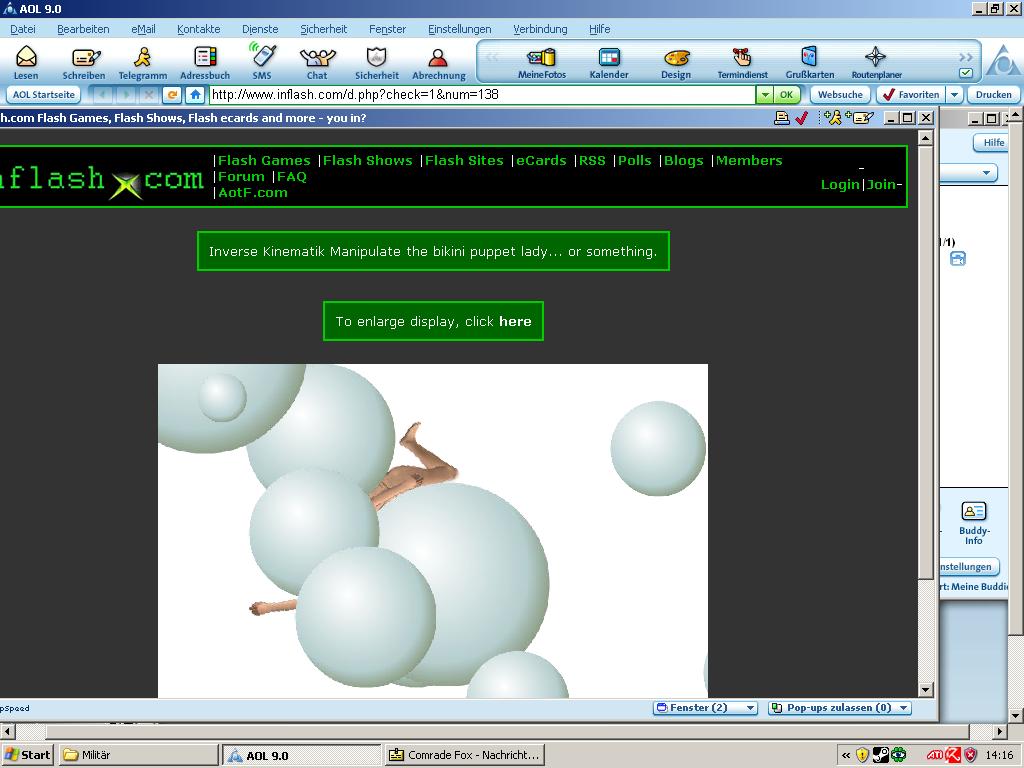The height and width of the screenshot is (768, 1024).
Task: Click the browser home icon
Action: point(196,95)
